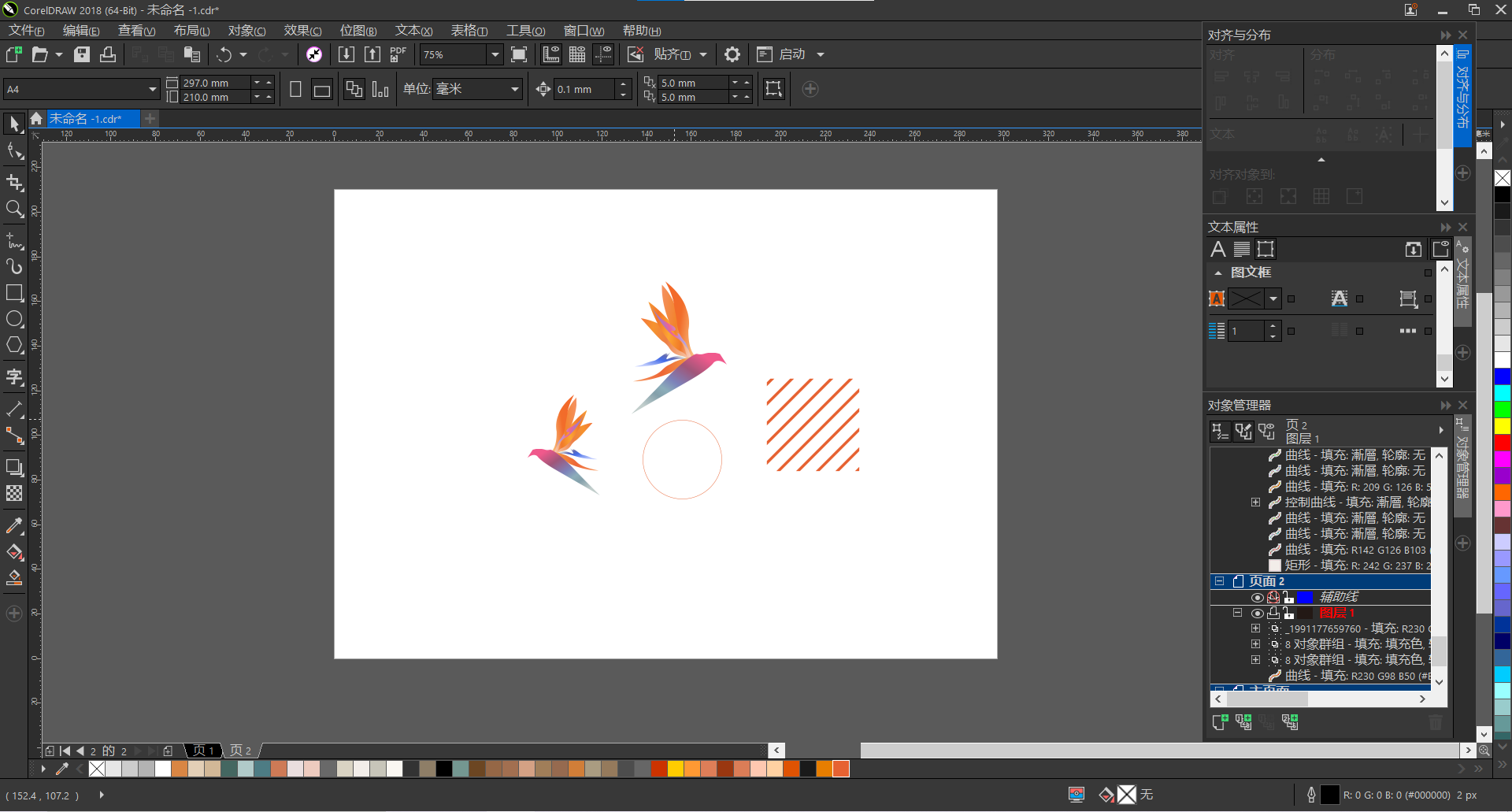Pick the Text tool in toolbox

pyautogui.click(x=14, y=377)
